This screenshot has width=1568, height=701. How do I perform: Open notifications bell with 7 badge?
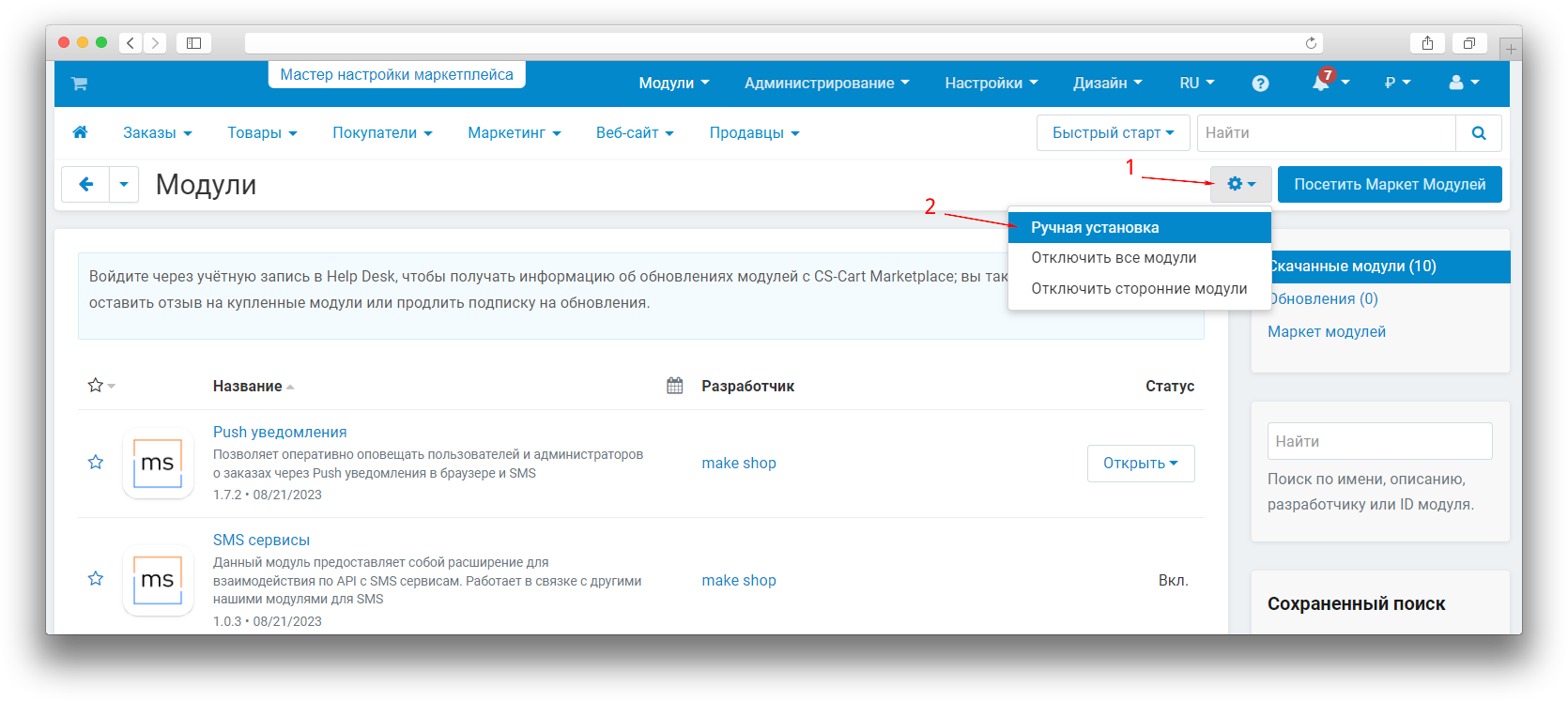point(1322,83)
